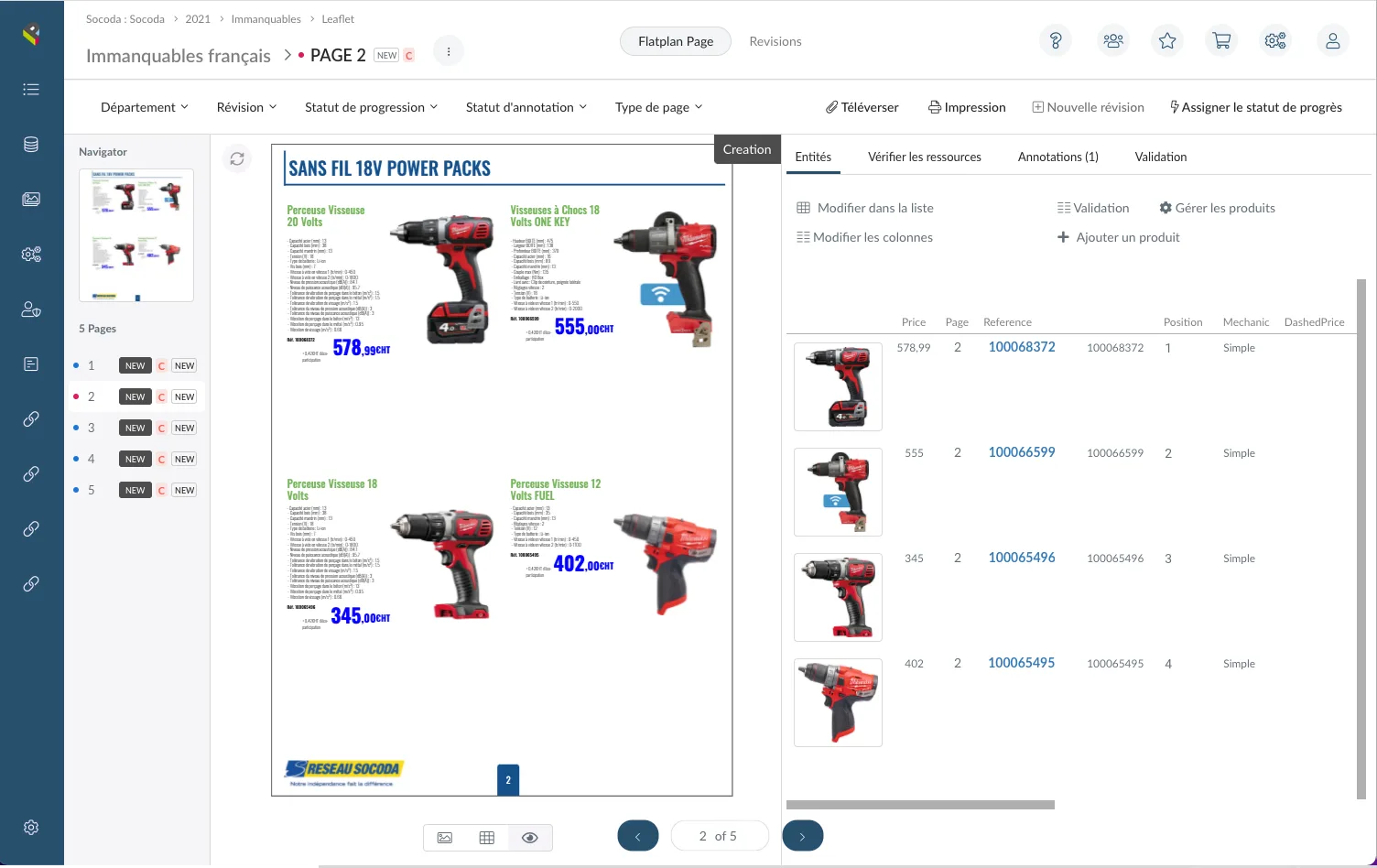Viewport: 1377px width, 868px height.
Task: Open the settings gear at sidebar bottom
Action: tap(31, 828)
